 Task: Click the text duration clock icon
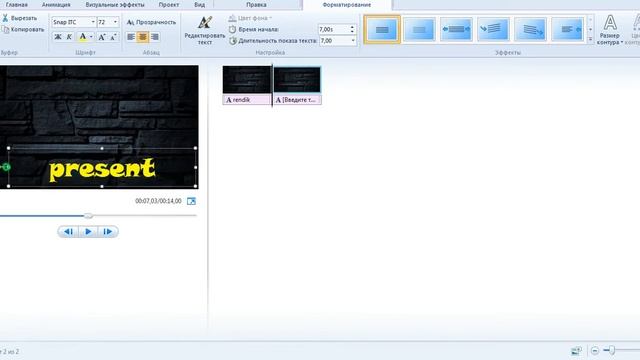pyautogui.click(x=233, y=41)
